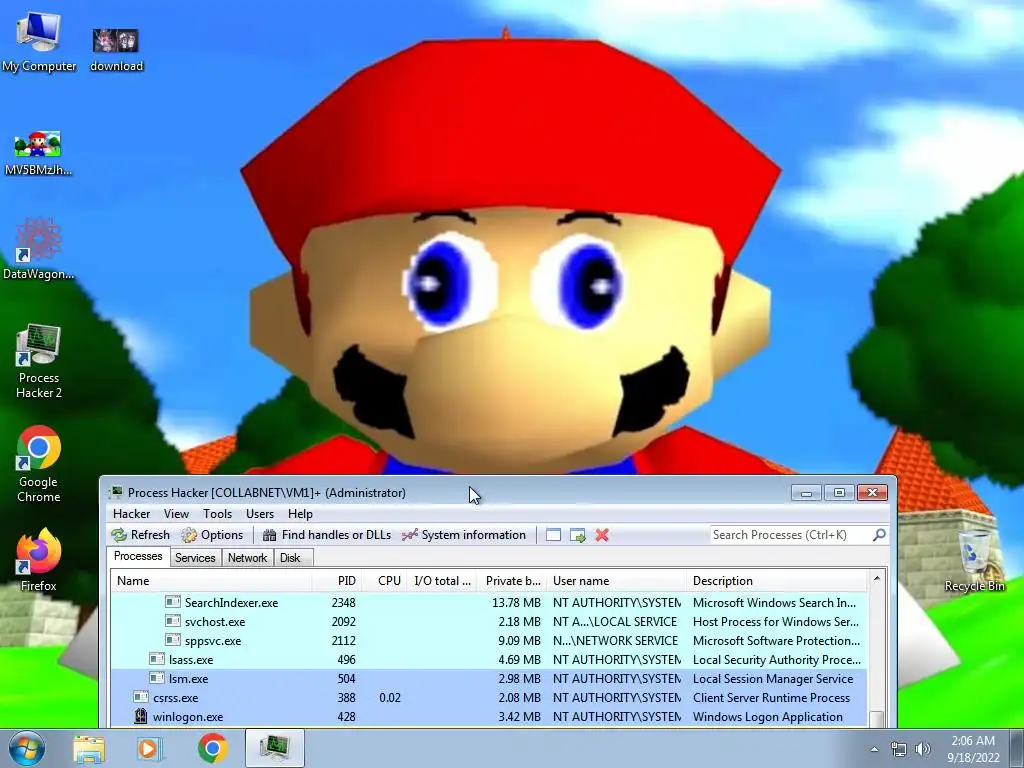The height and width of the screenshot is (768, 1024).
Task: Select the SearchIndexer.exe process row
Action: pos(489,603)
